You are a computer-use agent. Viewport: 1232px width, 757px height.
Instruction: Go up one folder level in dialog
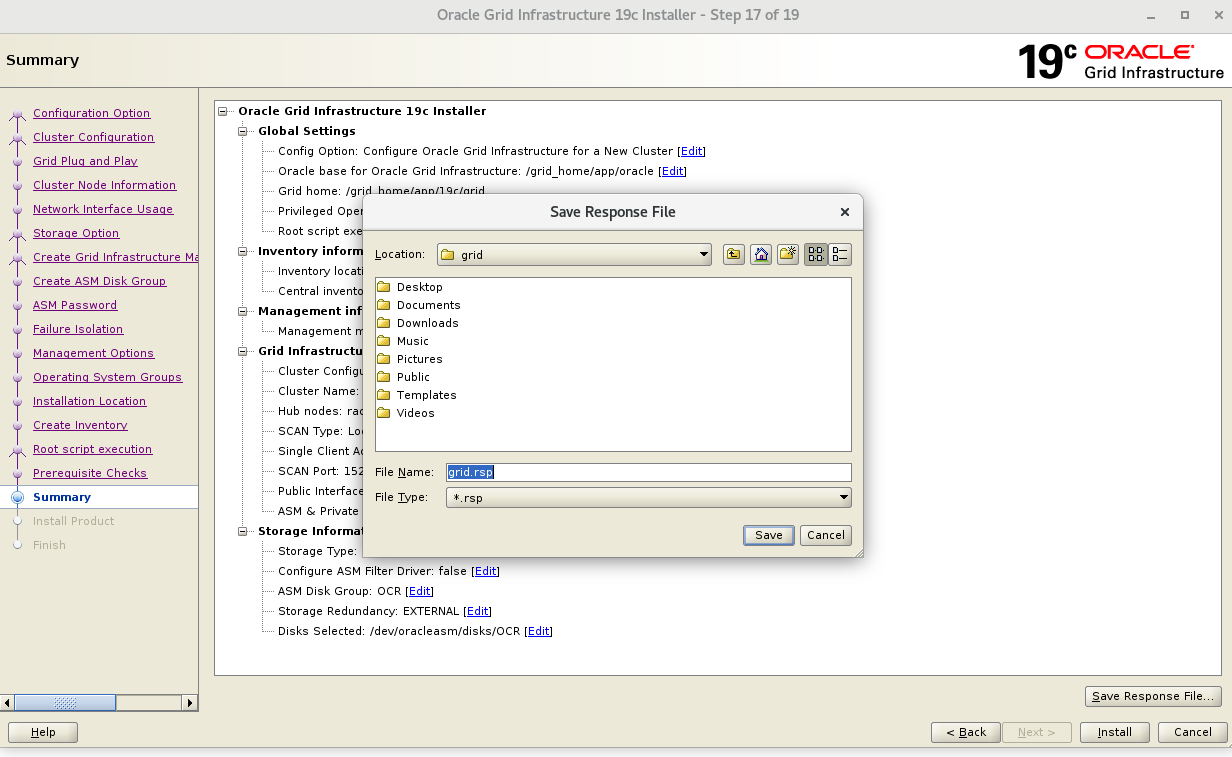[734, 255]
